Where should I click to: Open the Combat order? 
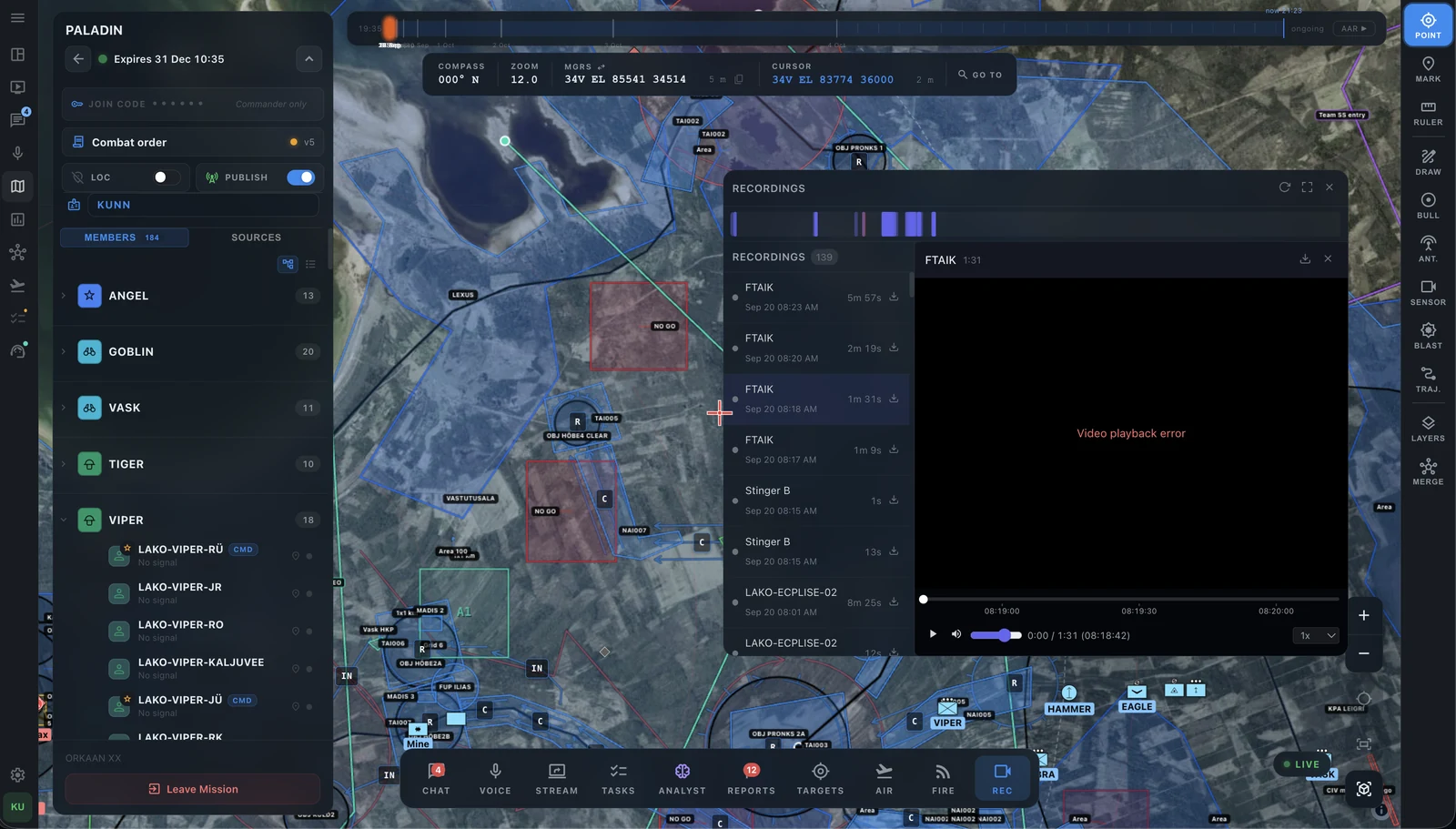(192, 142)
